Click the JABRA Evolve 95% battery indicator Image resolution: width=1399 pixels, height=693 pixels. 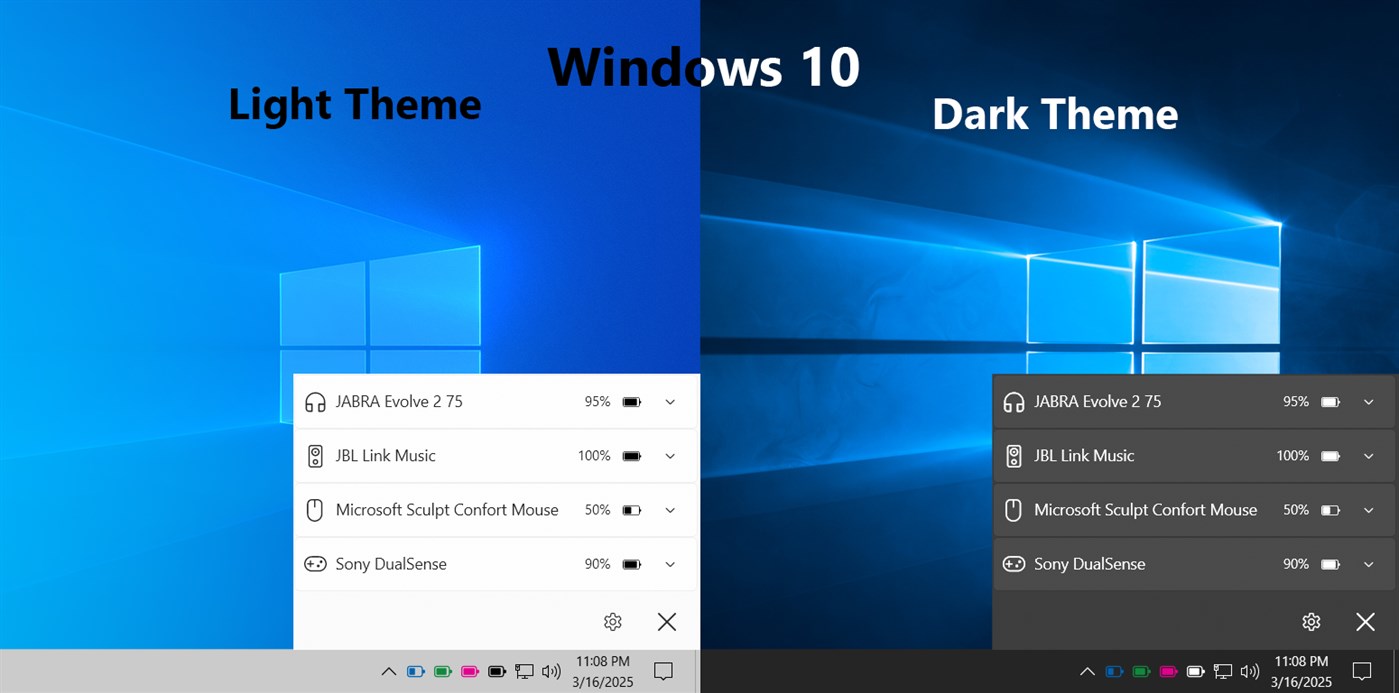tap(598, 401)
